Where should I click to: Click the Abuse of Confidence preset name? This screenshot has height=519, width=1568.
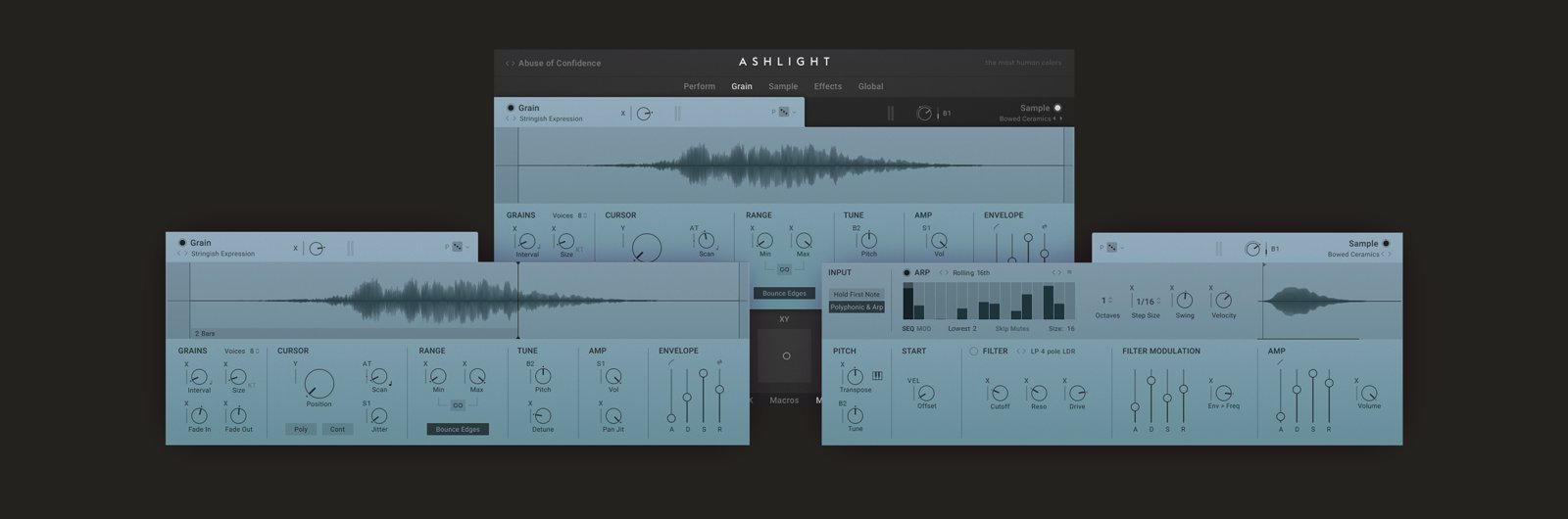tap(559, 63)
